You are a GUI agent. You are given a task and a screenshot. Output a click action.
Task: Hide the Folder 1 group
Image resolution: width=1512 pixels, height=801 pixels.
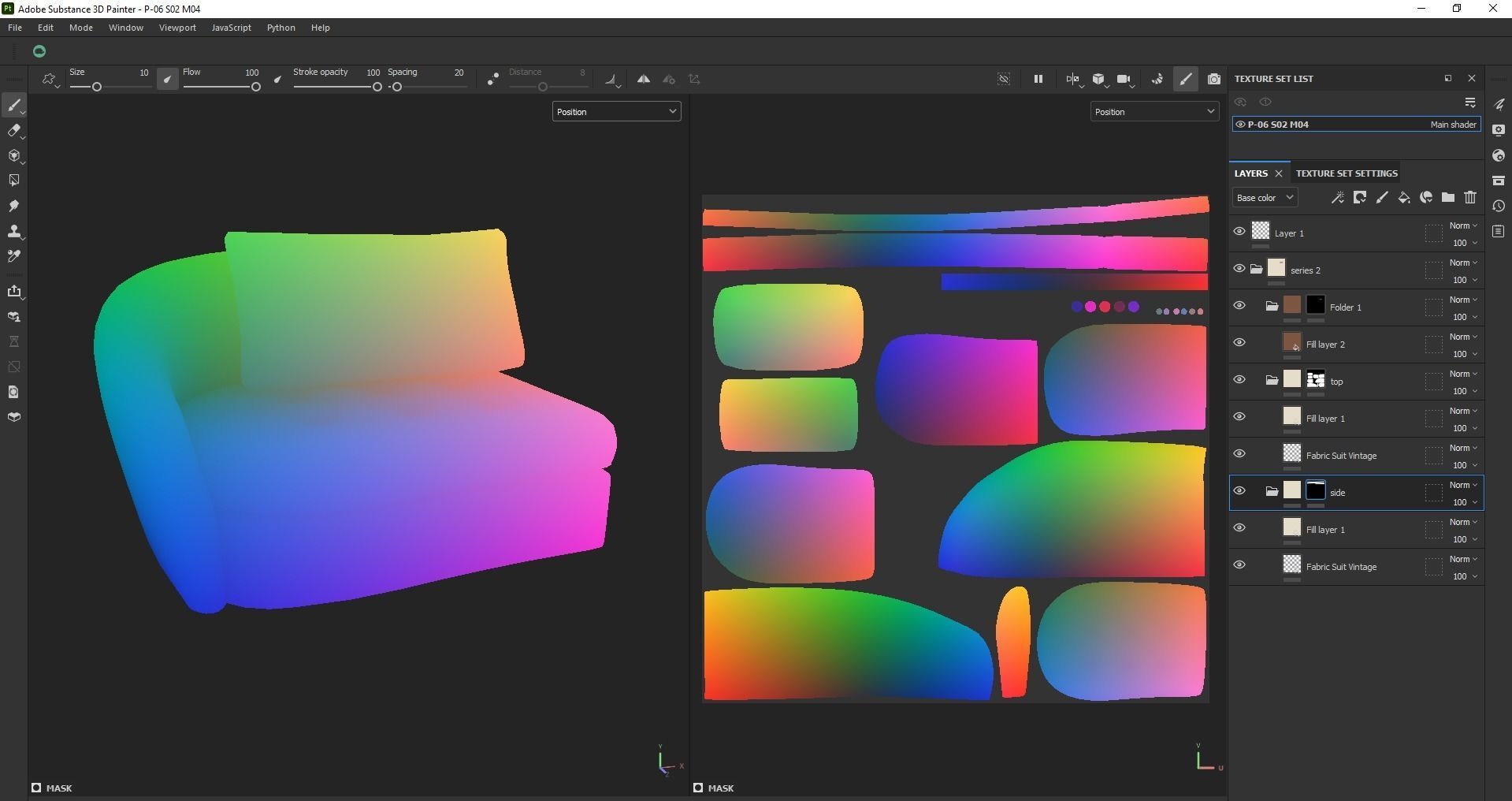pyautogui.click(x=1239, y=306)
